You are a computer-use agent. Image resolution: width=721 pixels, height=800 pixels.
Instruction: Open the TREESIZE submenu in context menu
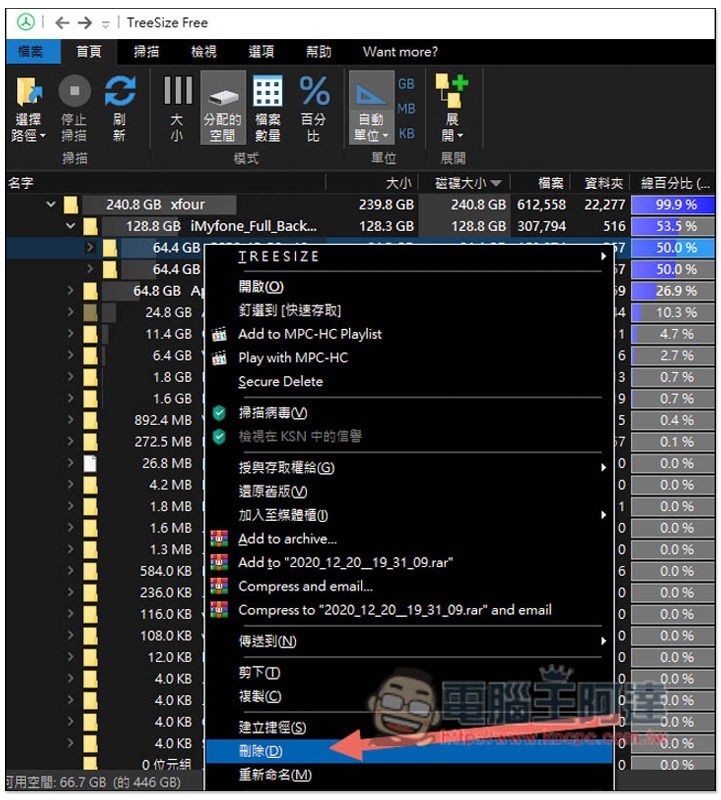[x=409, y=256]
